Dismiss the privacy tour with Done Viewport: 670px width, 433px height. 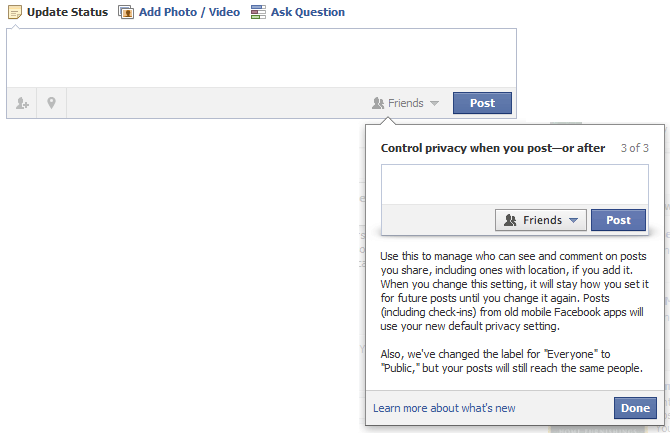635,408
